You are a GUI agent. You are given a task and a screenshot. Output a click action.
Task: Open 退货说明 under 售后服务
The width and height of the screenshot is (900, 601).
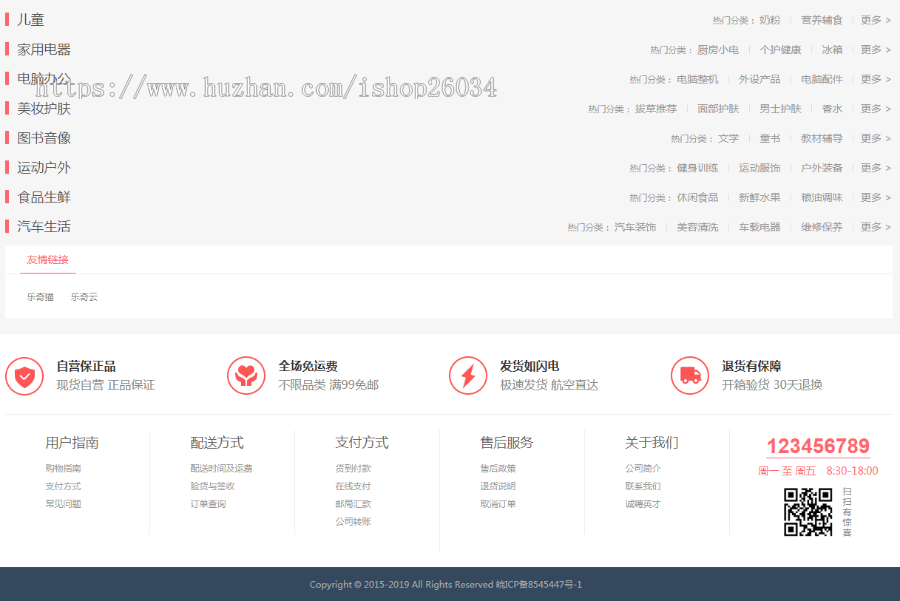(x=498, y=486)
